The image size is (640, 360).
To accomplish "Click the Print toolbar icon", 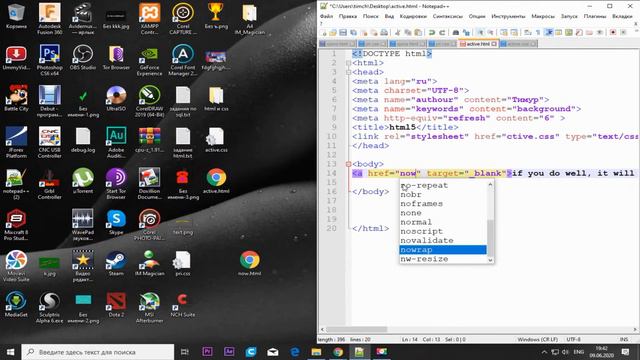I will coord(384,32).
